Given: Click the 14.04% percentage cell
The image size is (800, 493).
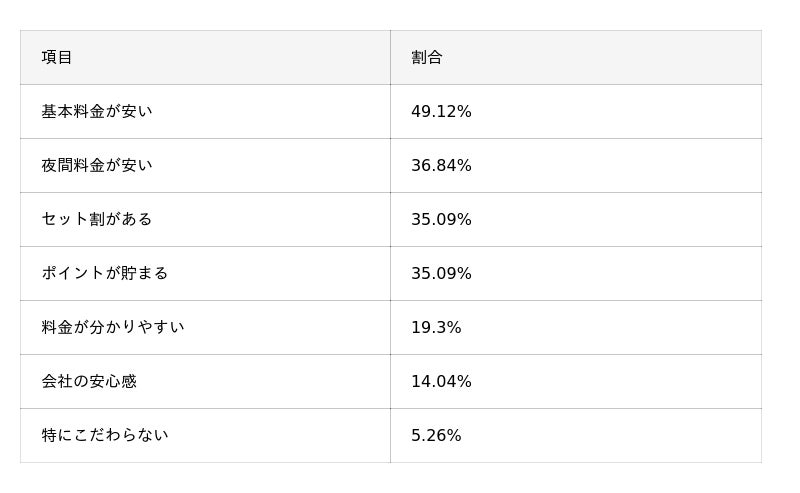Looking at the screenshot, I should tap(441, 382).
